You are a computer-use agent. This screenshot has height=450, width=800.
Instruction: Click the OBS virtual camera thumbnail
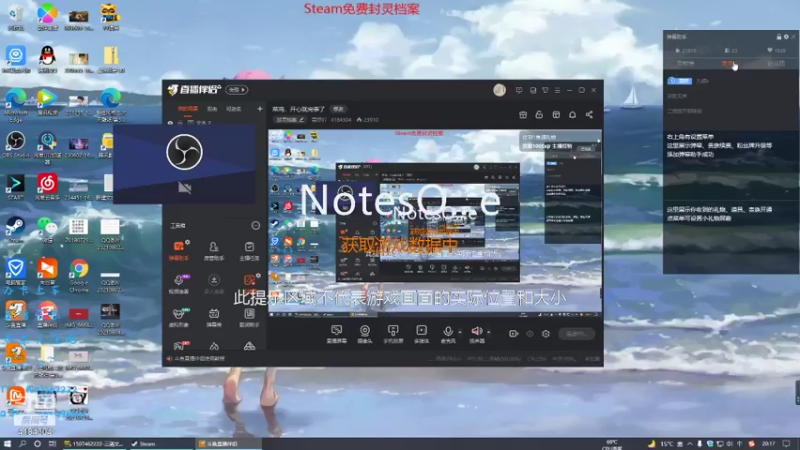tap(184, 164)
